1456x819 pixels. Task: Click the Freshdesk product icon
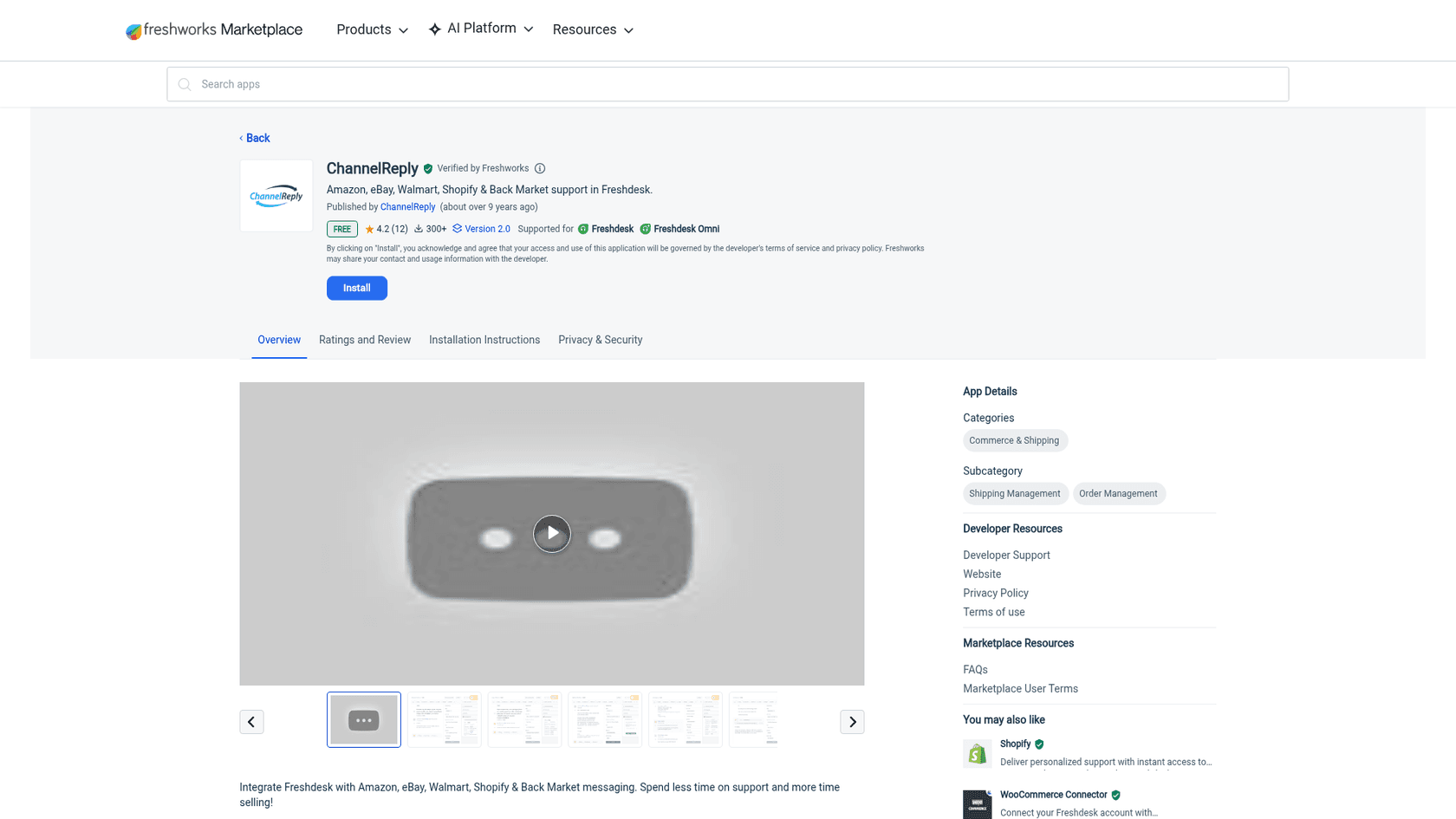(x=583, y=230)
